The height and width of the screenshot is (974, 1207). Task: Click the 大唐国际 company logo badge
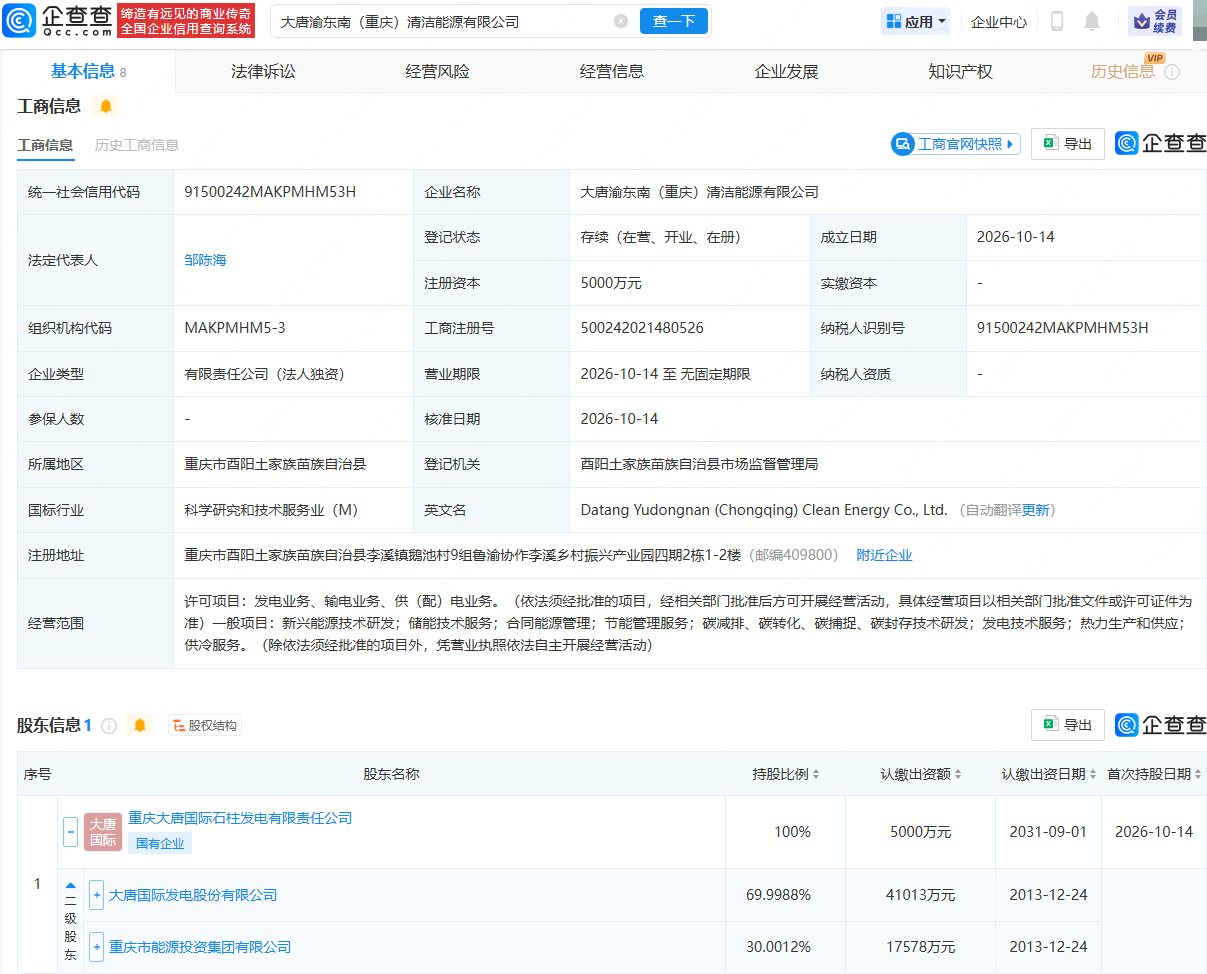pyautogui.click(x=103, y=831)
